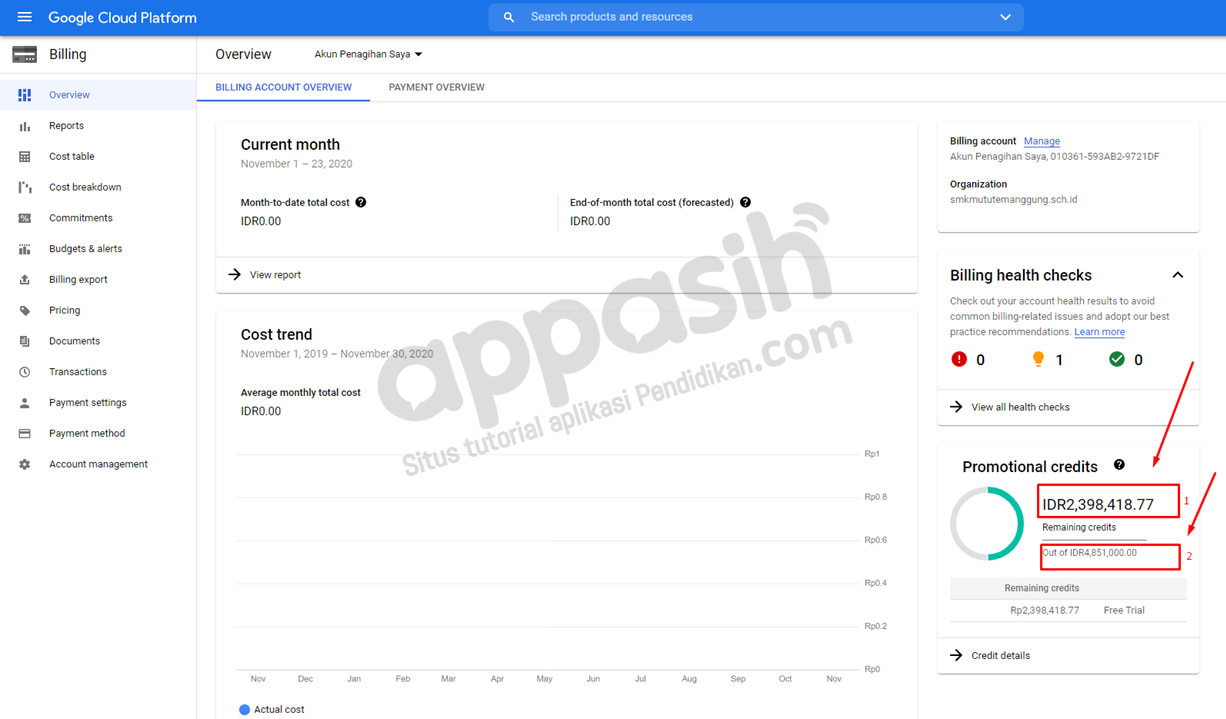Click the search magnifier icon
The height and width of the screenshot is (719, 1226).
(509, 17)
